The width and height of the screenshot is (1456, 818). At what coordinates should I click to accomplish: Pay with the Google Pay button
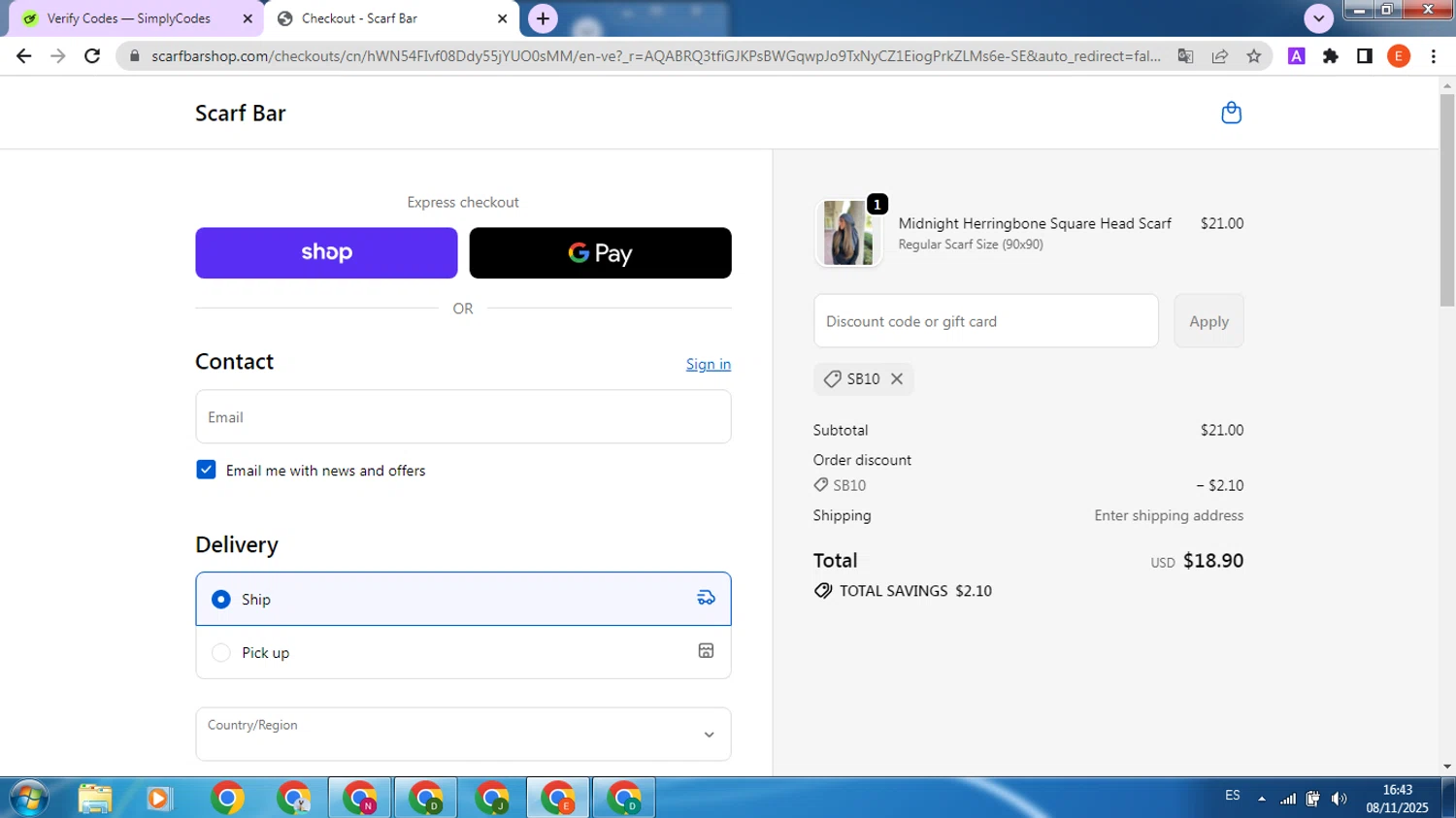[600, 252]
